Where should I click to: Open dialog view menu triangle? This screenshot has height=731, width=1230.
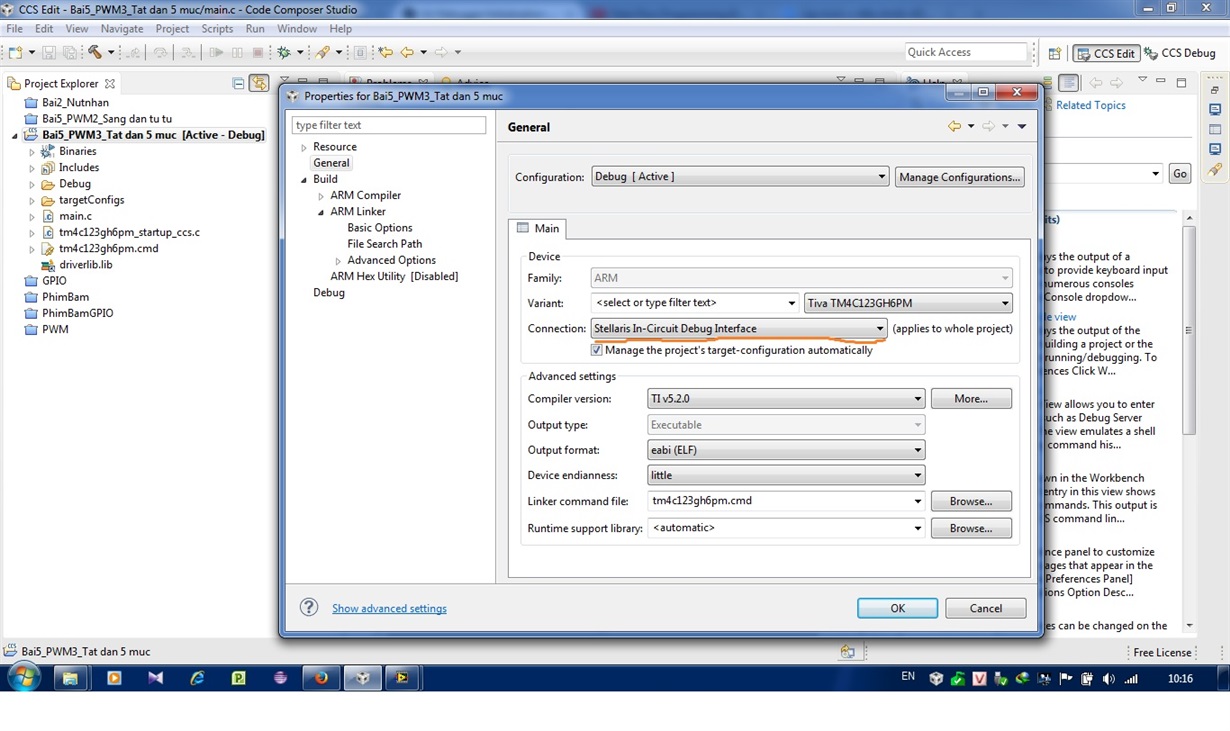click(1021, 127)
